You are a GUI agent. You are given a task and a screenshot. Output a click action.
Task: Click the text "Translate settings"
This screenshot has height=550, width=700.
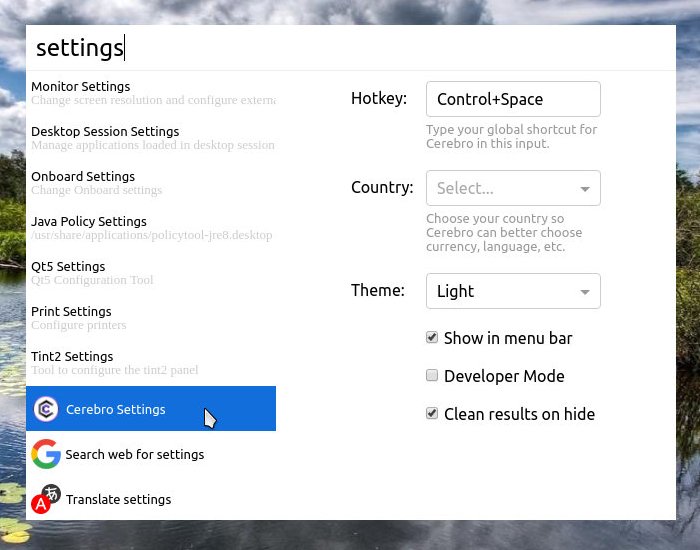pos(119,500)
